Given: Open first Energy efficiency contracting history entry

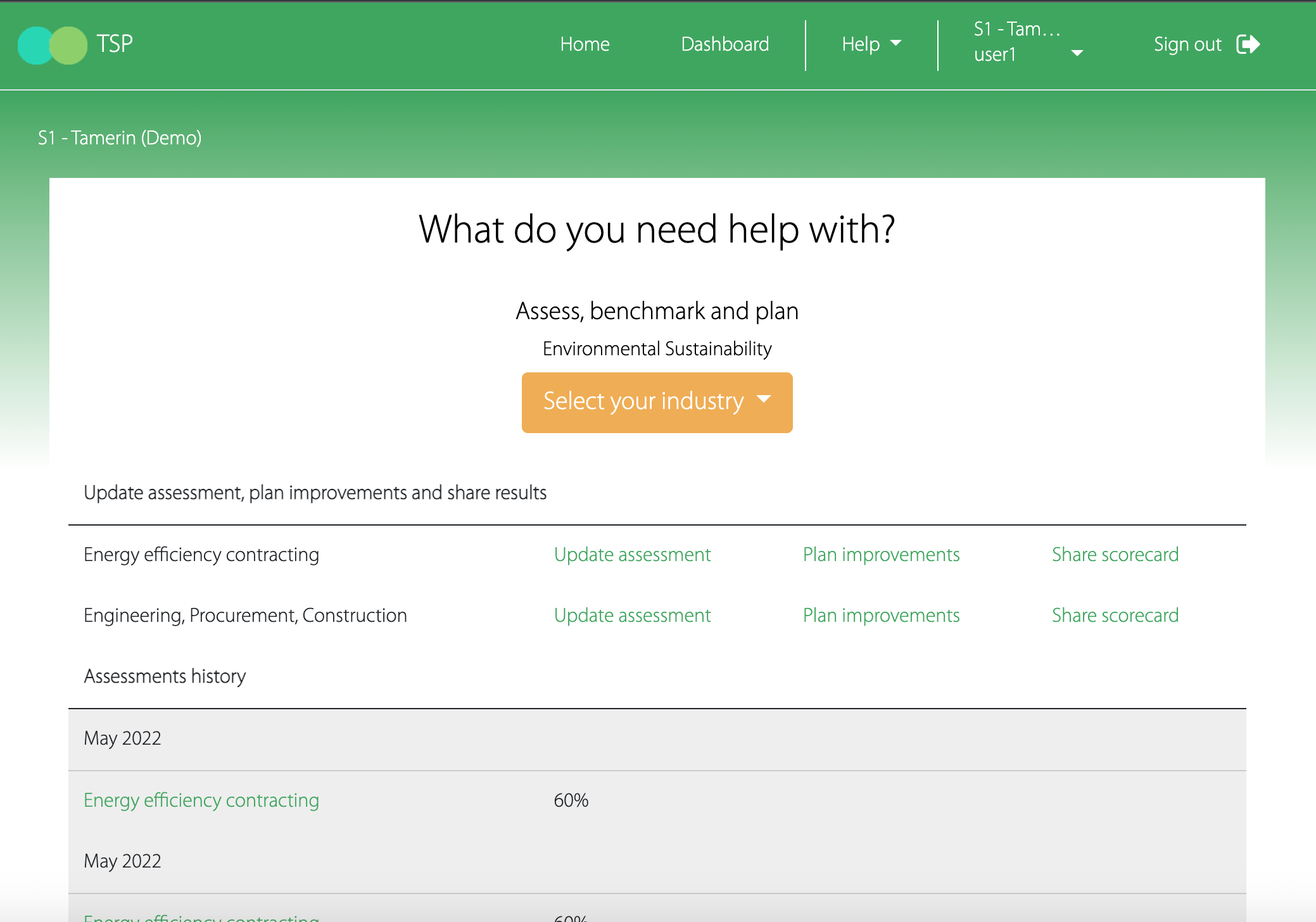Looking at the screenshot, I should (x=201, y=800).
